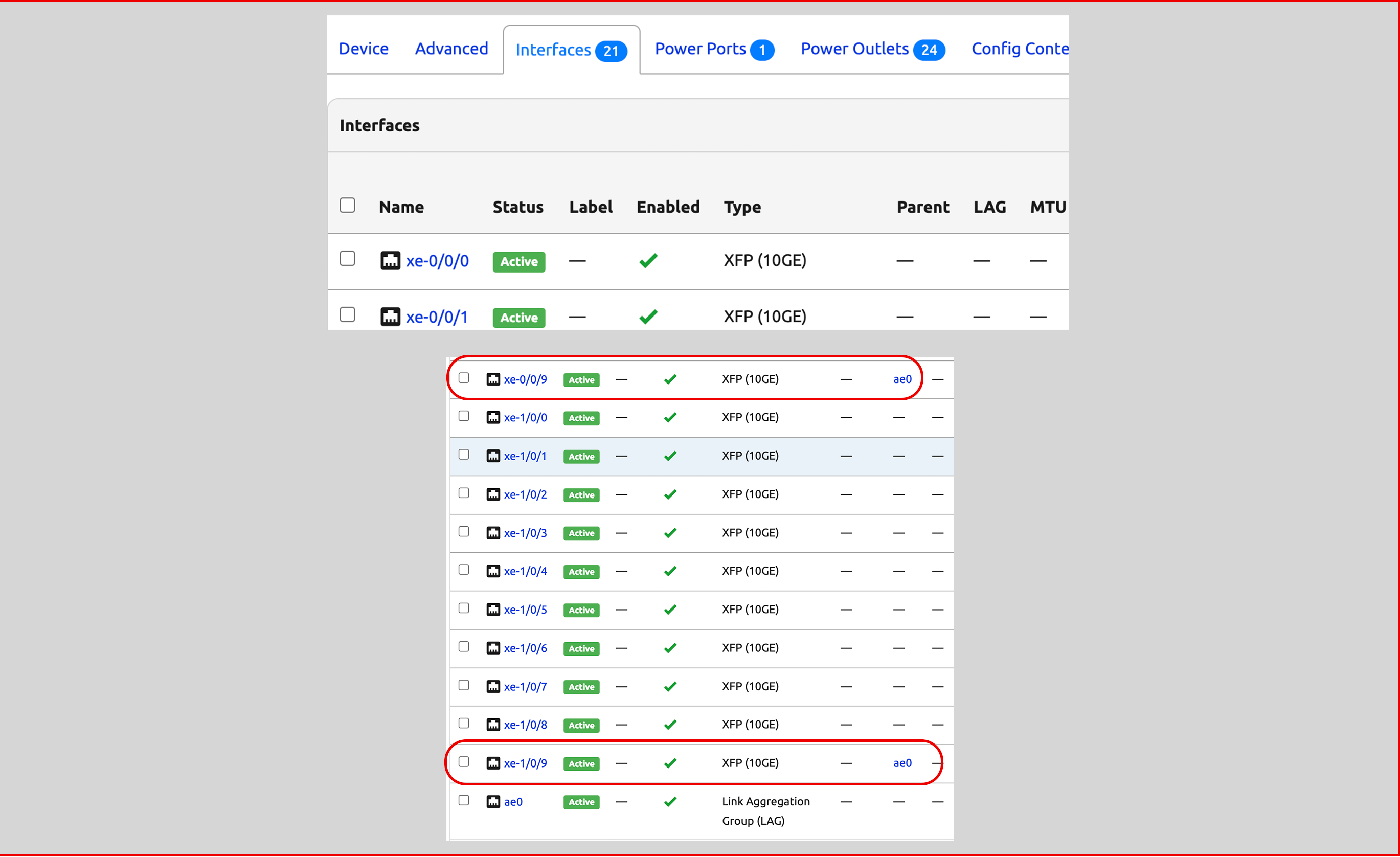Open the Power Ports tab
Image resolution: width=1400 pixels, height=857 pixels.
pos(700,49)
